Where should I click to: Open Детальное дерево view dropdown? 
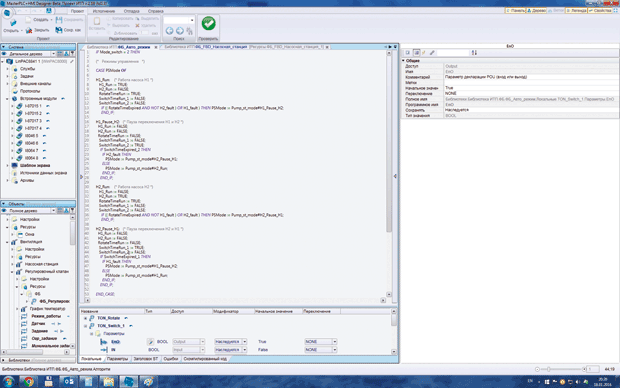(53, 54)
